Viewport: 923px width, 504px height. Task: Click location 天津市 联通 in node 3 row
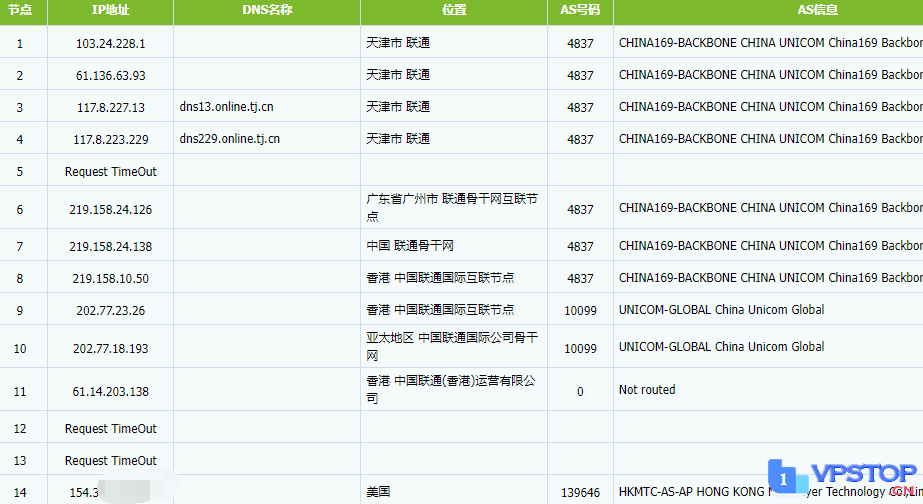(398, 107)
